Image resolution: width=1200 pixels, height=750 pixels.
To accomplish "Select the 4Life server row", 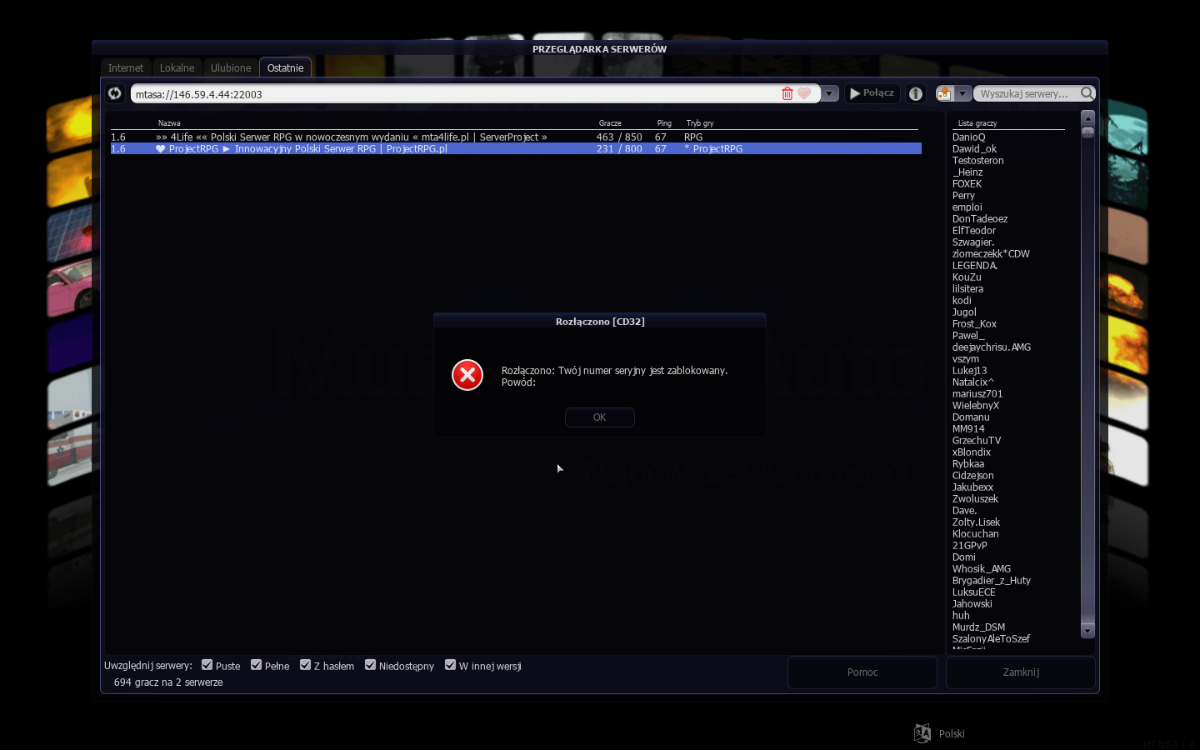I will click(x=514, y=136).
